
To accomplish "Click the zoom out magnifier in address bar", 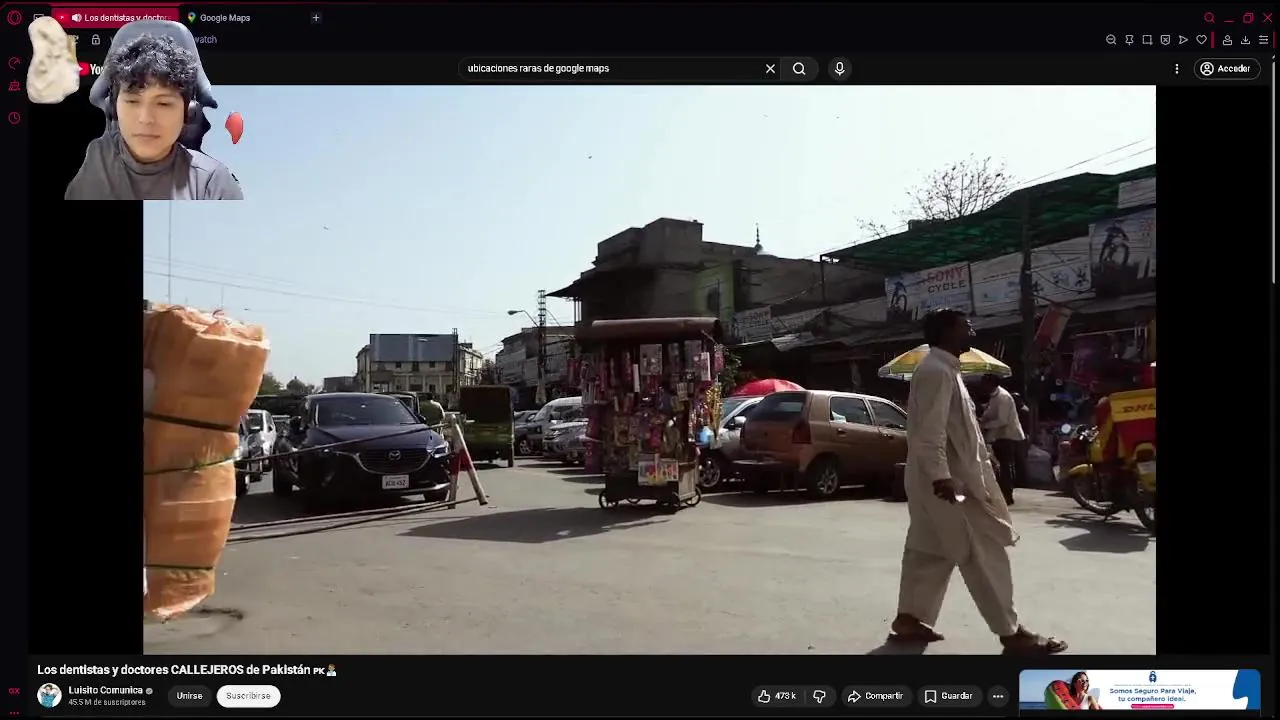I will pyautogui.click(x=1111, y=40).
